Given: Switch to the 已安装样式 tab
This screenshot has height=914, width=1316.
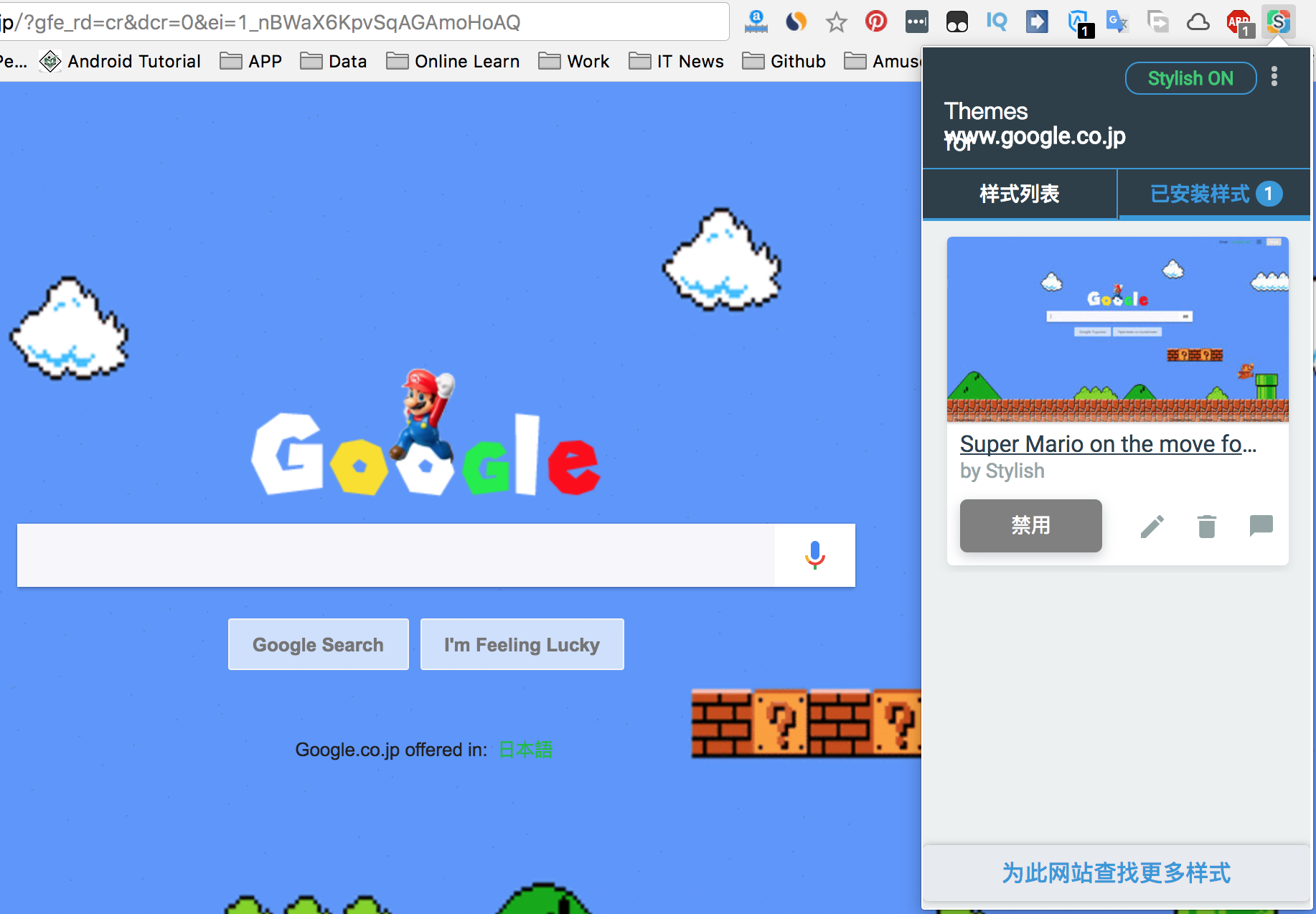Looking at the screenshot, I should 1215,194.
